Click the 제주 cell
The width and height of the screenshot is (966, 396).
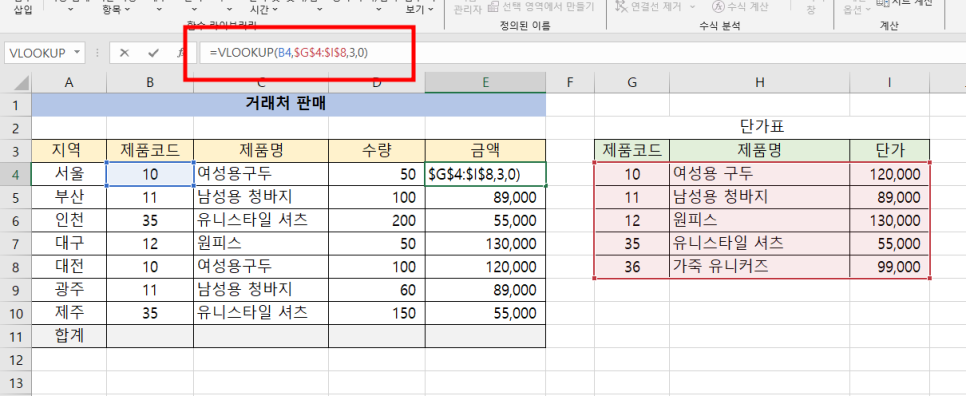click(x=68, y=313)
